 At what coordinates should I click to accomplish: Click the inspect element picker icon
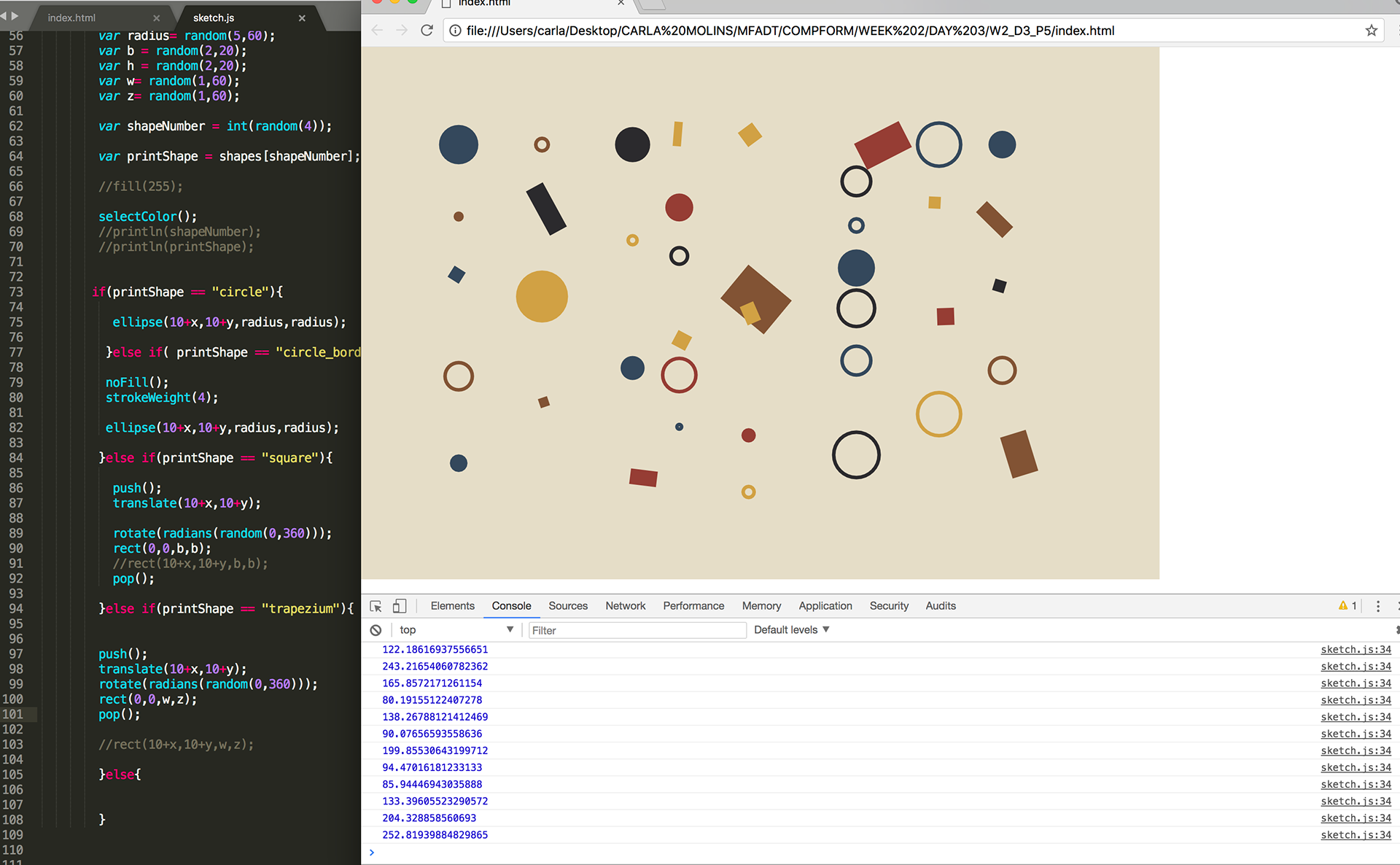pos(376,606)
